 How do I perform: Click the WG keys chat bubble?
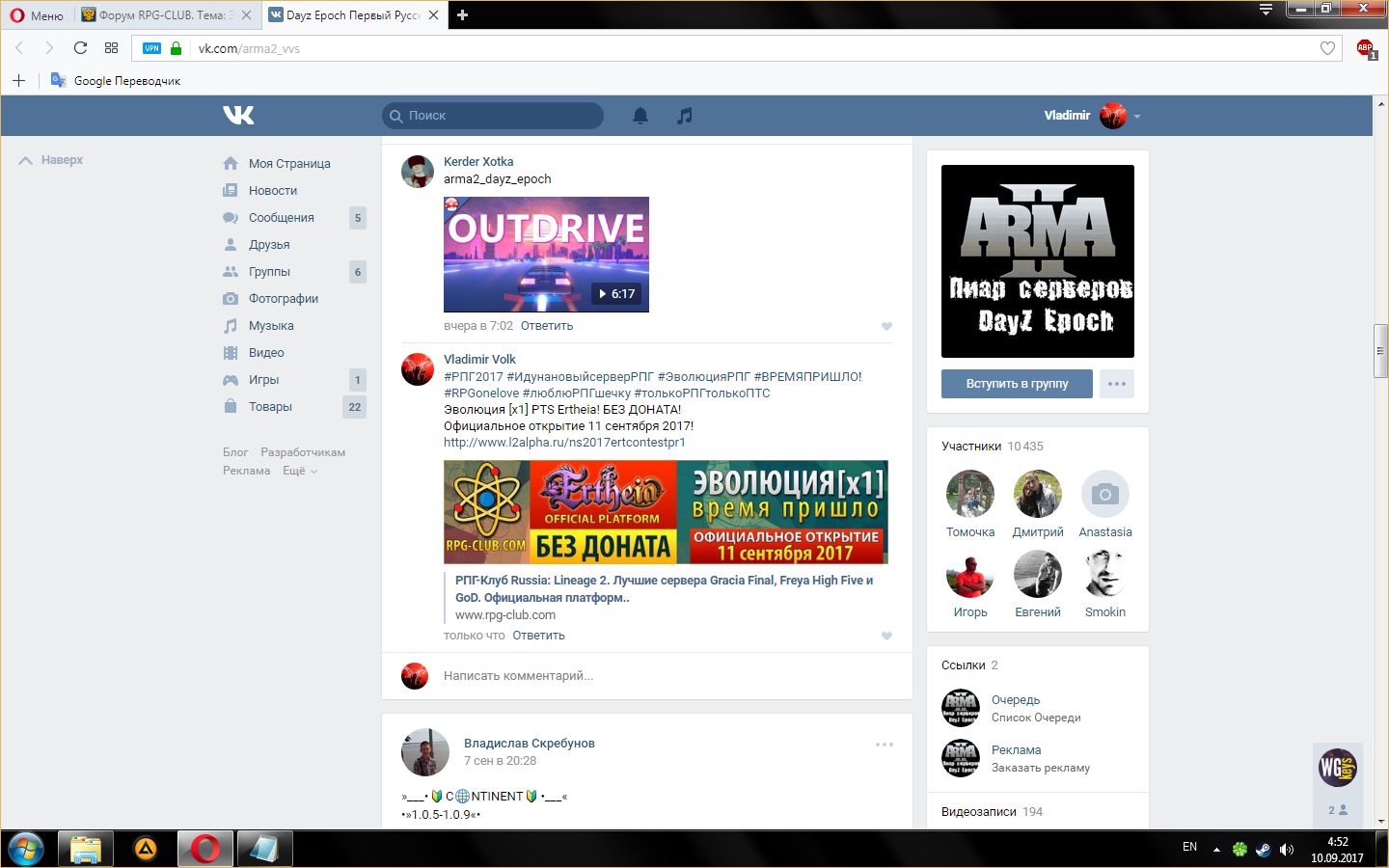1338,768
